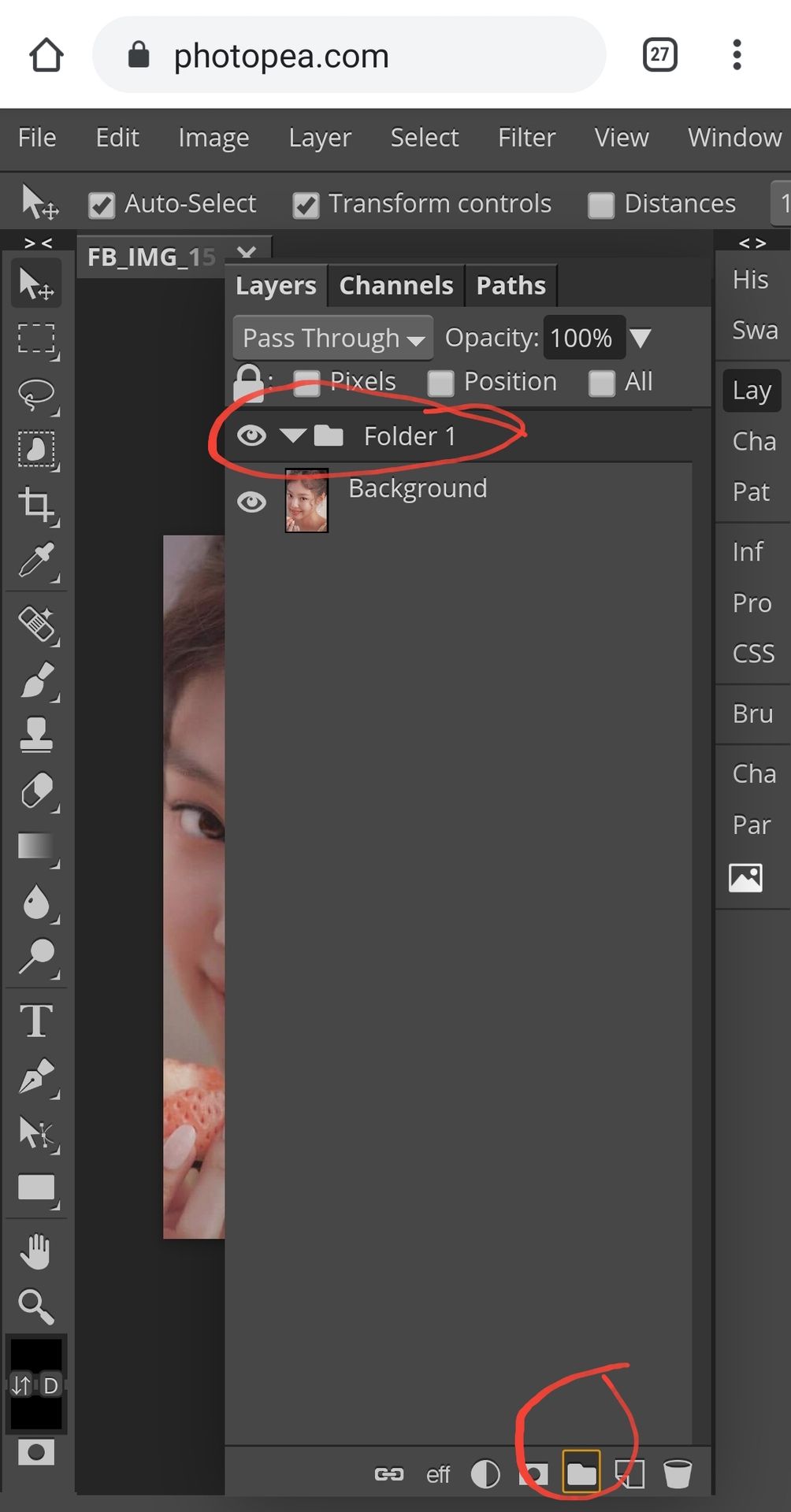Viewport: 791px width, 1512px height.
Task: Collapse Folder 1 using the triangle arrow
Action: [293, 435]
